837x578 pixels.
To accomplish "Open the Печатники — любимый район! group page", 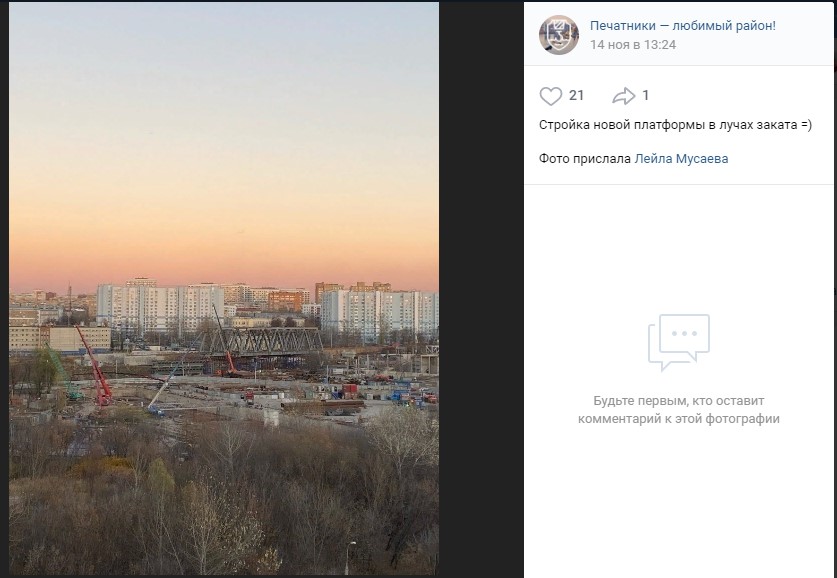I will pyautogui.click(x=683, y=25).
